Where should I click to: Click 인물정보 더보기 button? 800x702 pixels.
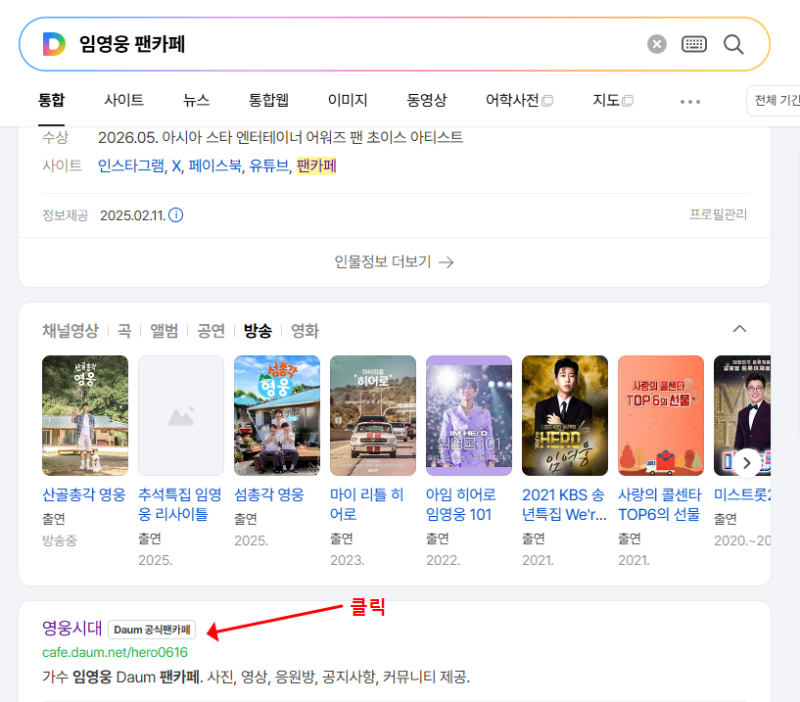(x=394, y=262)
